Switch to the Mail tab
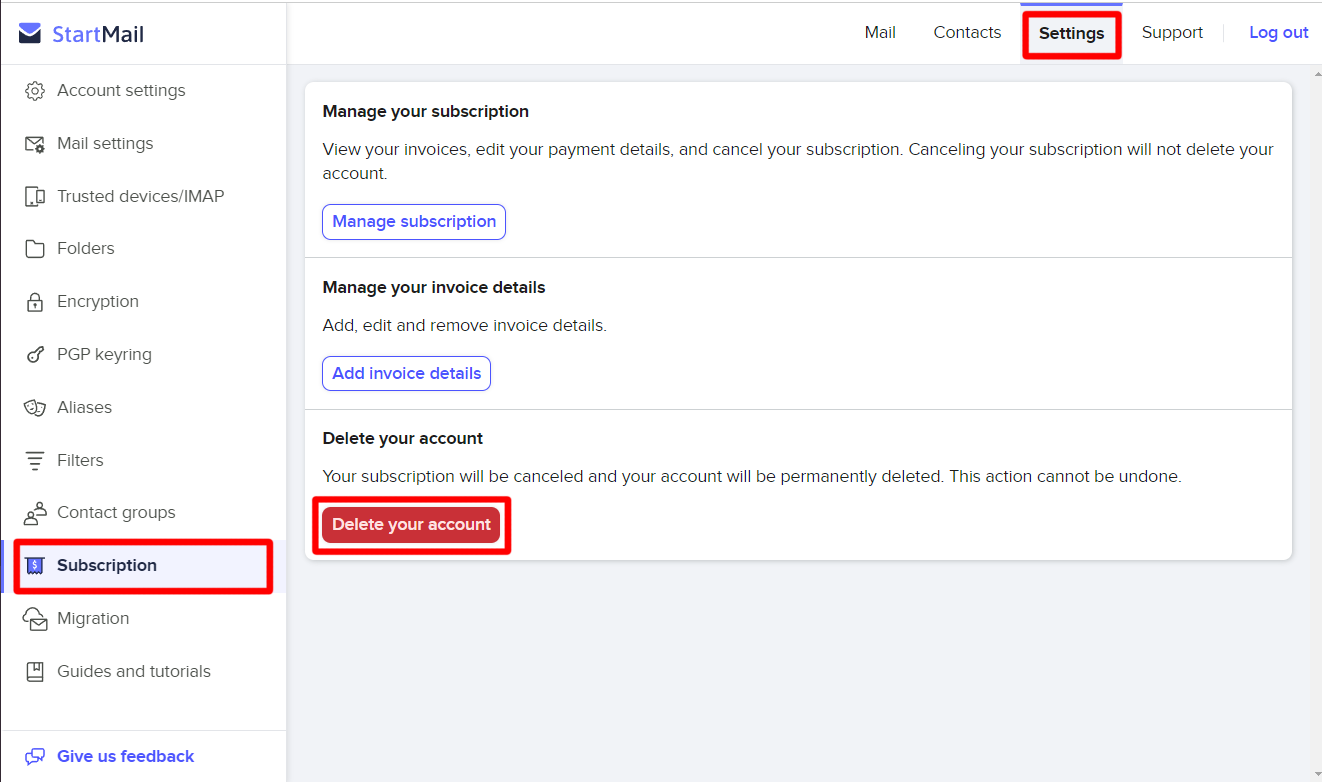Image resolution: width=1322 pixels, height=782 pixels. [880, 32]
